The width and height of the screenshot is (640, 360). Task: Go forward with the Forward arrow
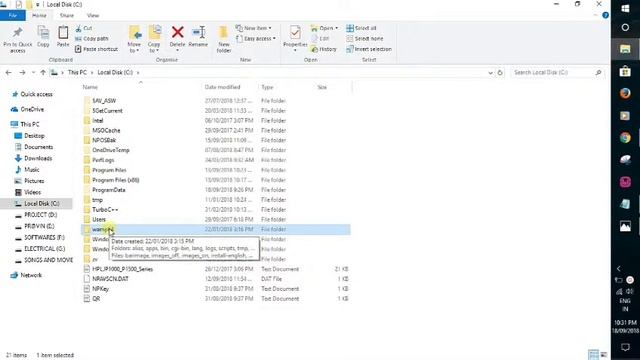click(x=22, y=73)
